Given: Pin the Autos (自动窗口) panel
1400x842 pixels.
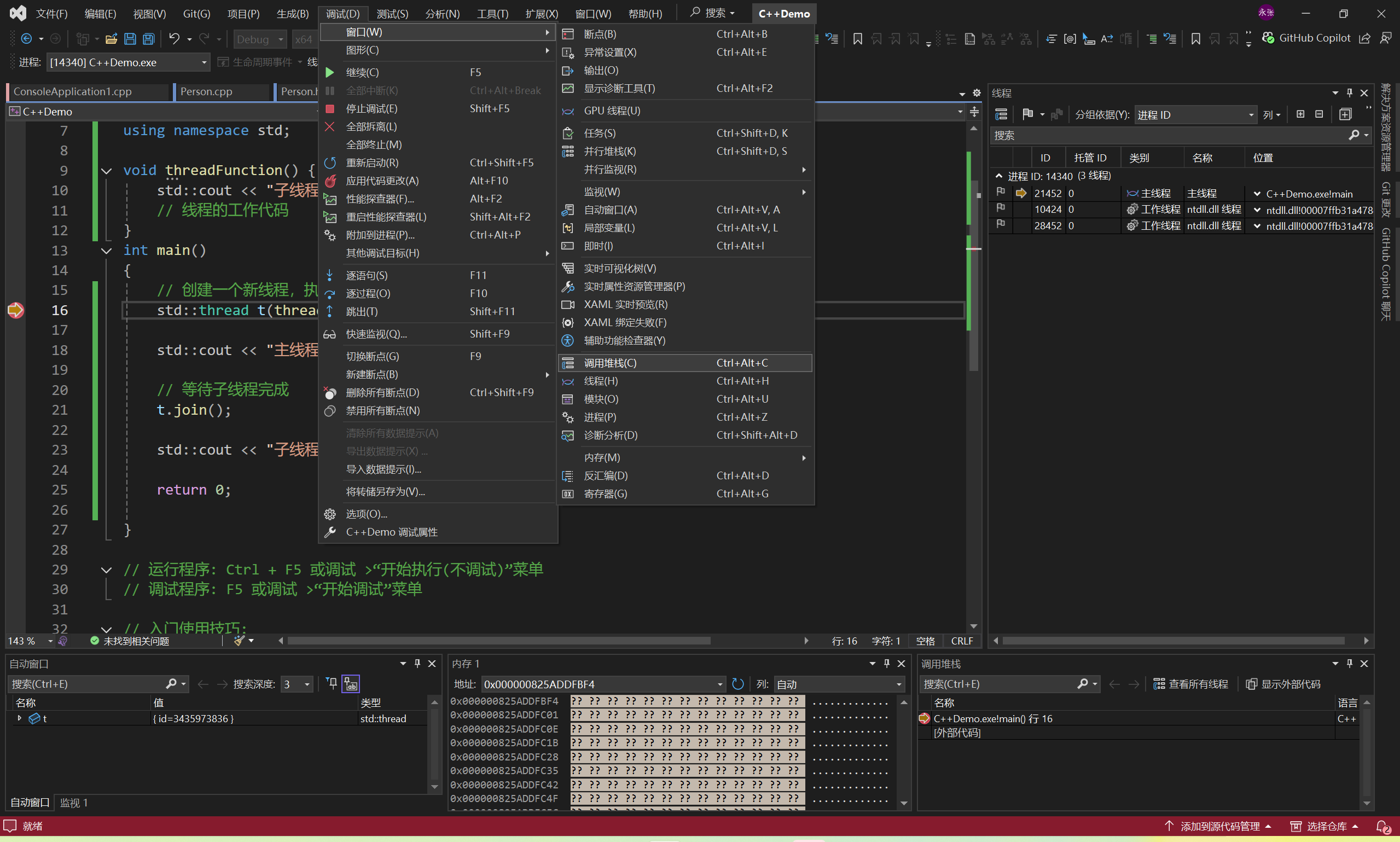Looking at the screenshot, I should (417, 663).
